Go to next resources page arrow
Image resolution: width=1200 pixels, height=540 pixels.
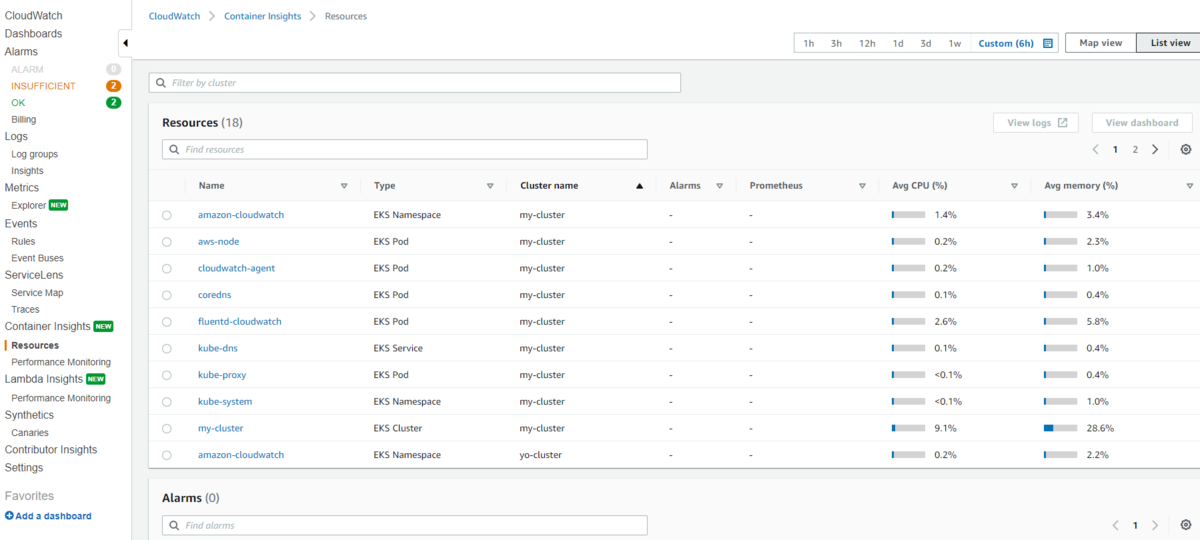[x=1155, y=149]
